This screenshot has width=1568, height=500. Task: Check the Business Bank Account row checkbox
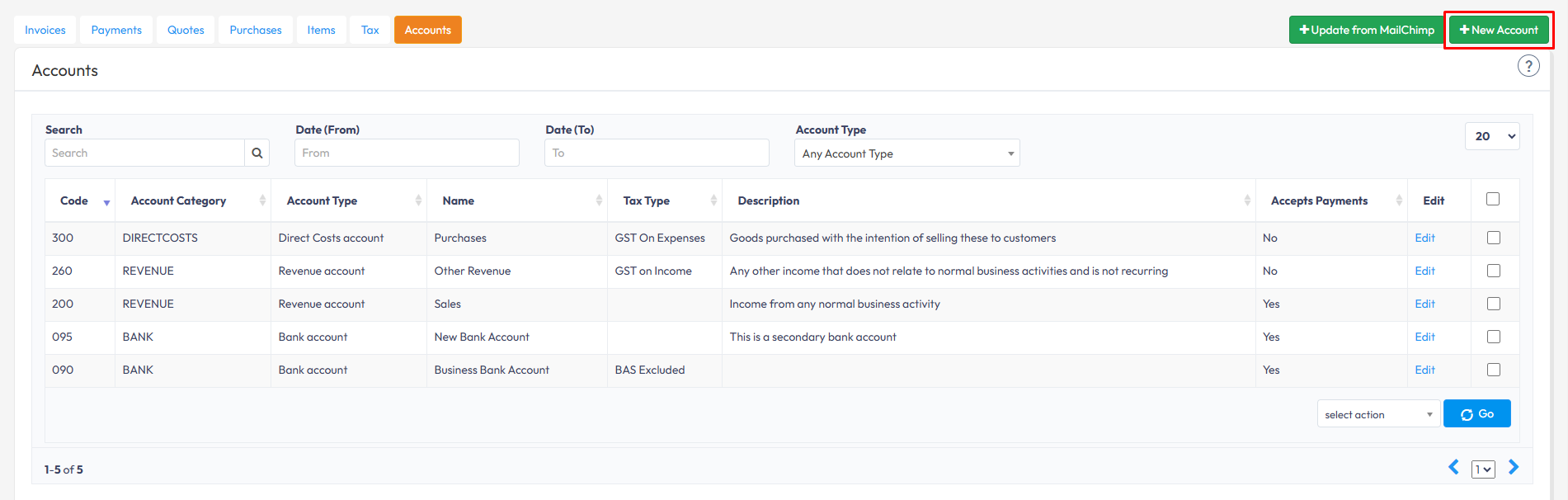tap(1493, 370)
